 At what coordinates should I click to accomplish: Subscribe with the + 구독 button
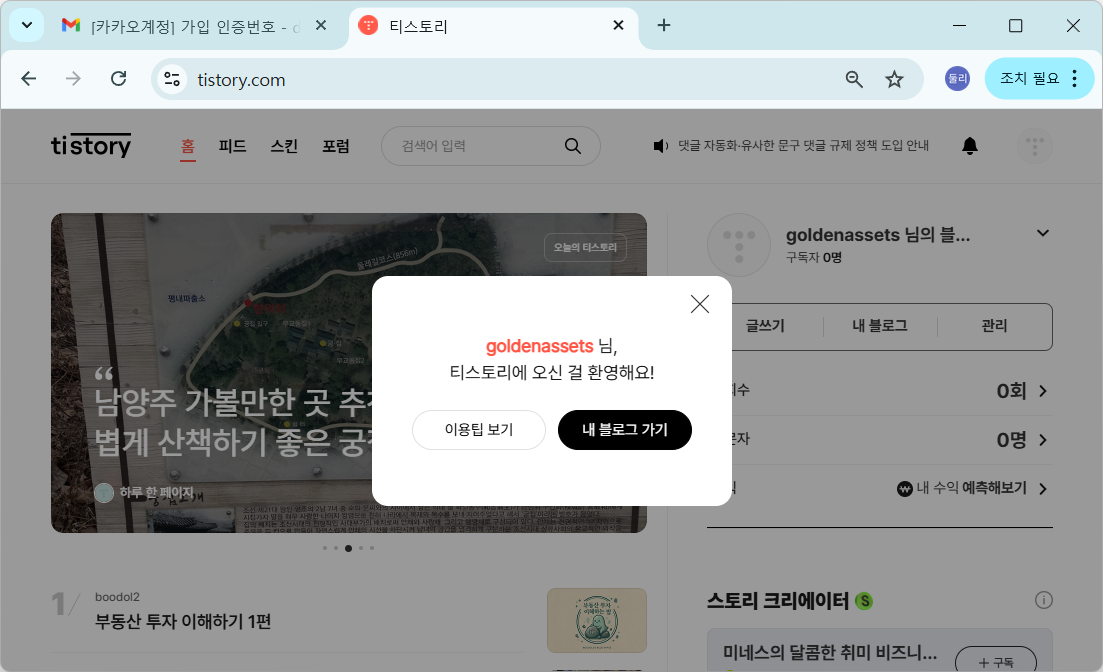pyautogui.click(x=995, y=661)
